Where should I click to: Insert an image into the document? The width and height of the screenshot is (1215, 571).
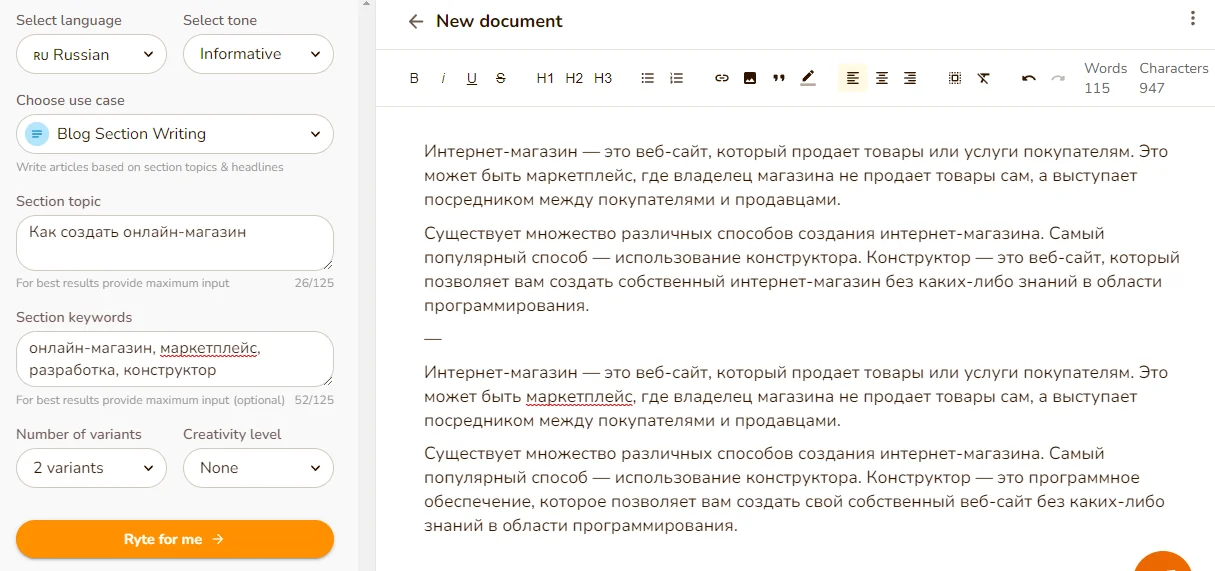coord(750,78)
